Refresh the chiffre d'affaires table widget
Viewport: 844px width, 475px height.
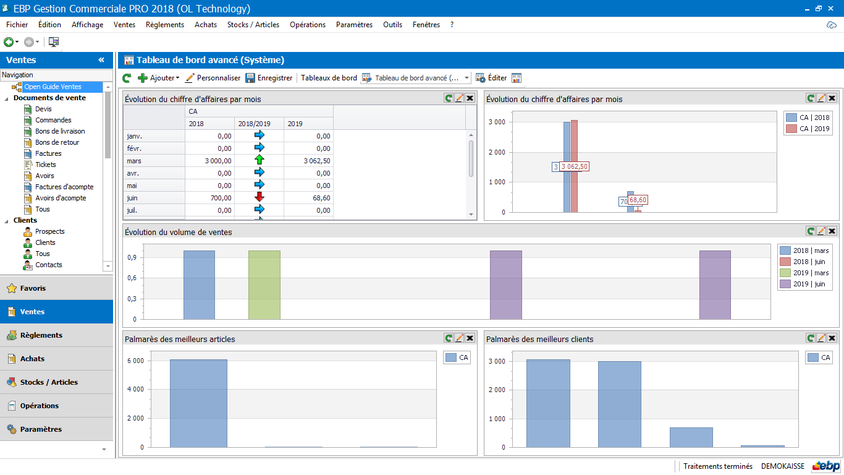[448, 98]
